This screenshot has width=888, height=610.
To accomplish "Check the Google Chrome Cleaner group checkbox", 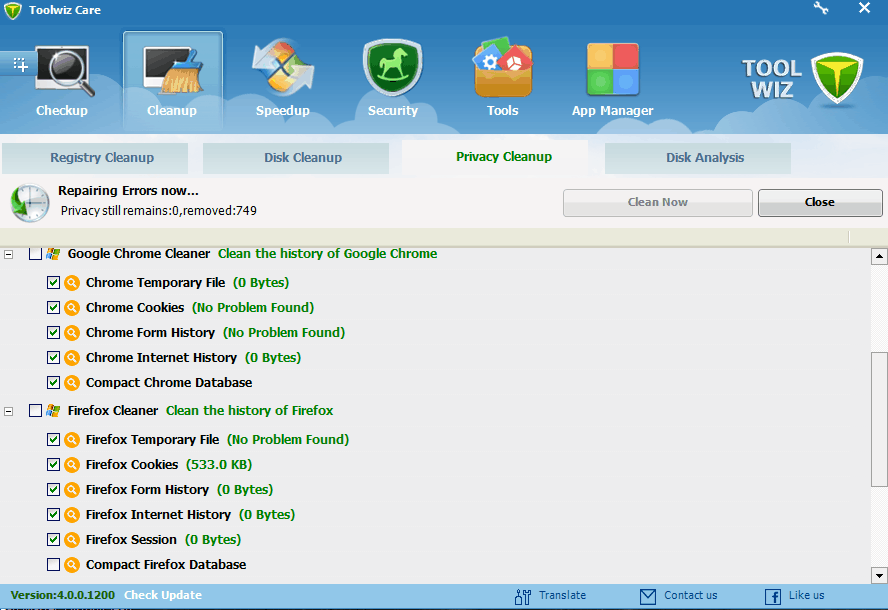I will click(35, 254).
